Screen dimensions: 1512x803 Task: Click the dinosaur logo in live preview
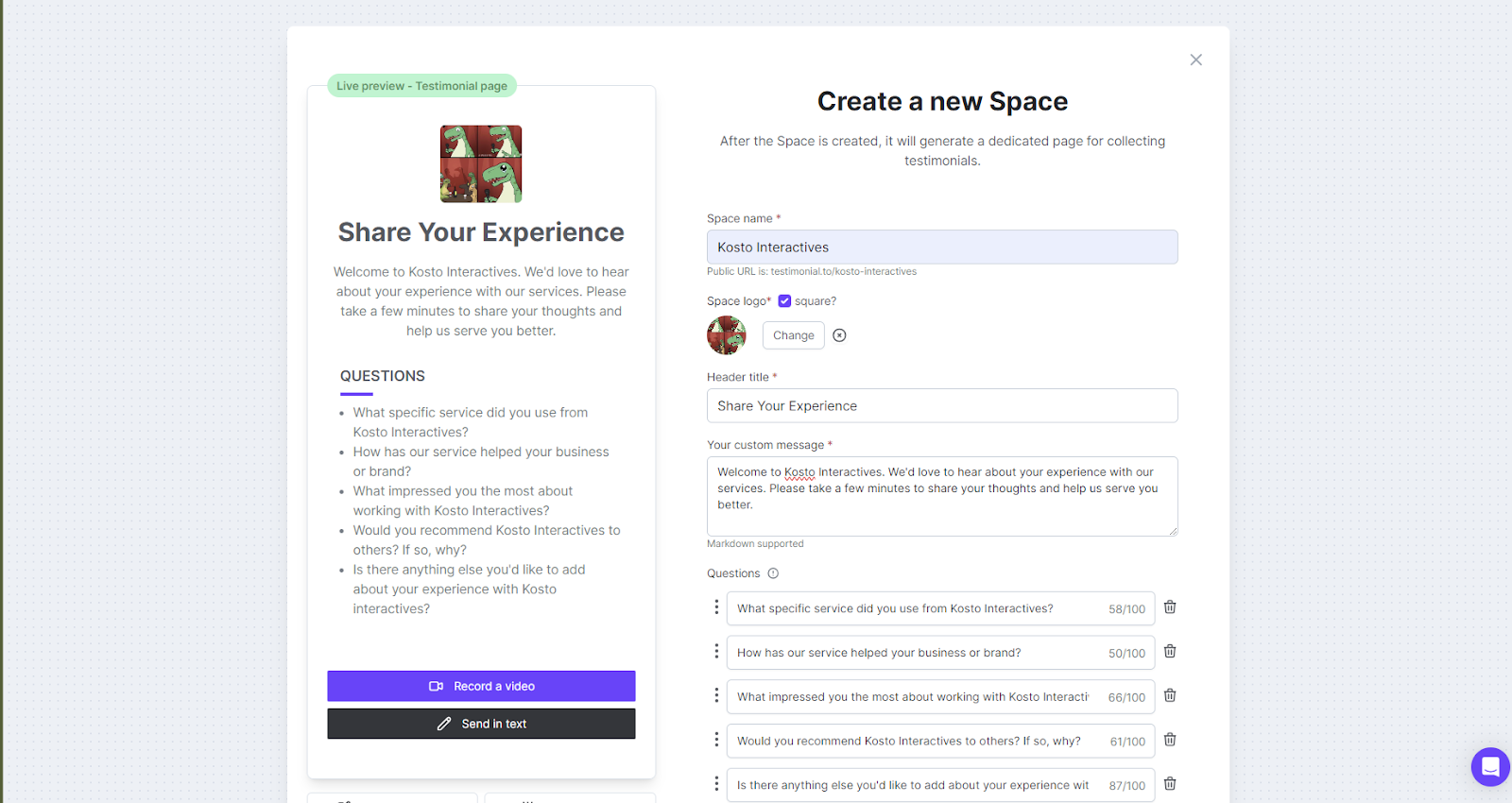tap(481, 164)
